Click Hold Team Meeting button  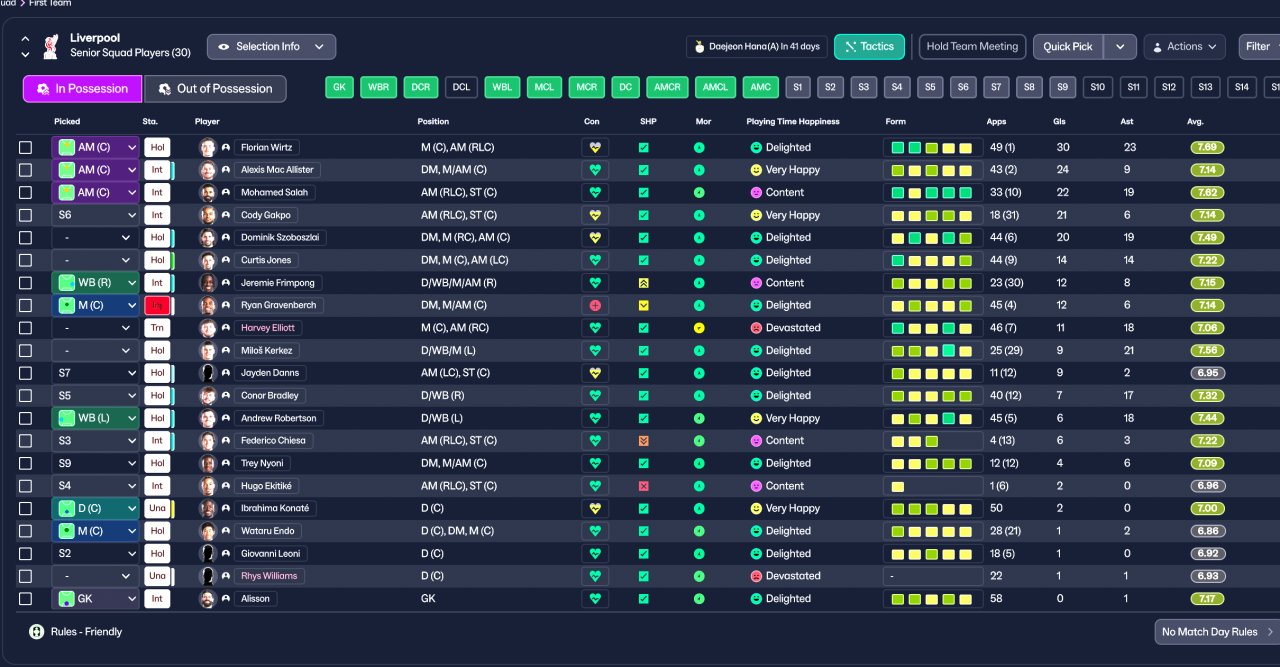(x=972, y=47)
